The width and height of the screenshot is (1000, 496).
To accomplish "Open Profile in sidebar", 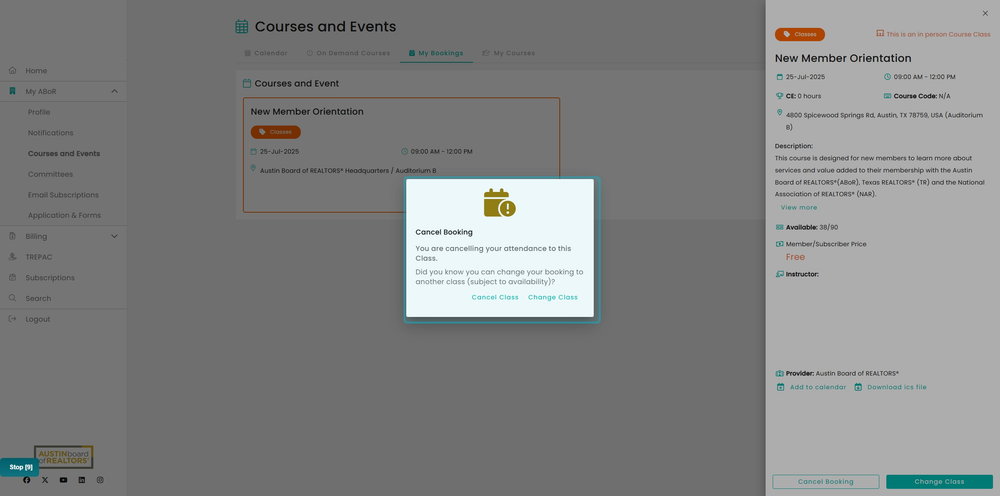I will click(39, 112).
